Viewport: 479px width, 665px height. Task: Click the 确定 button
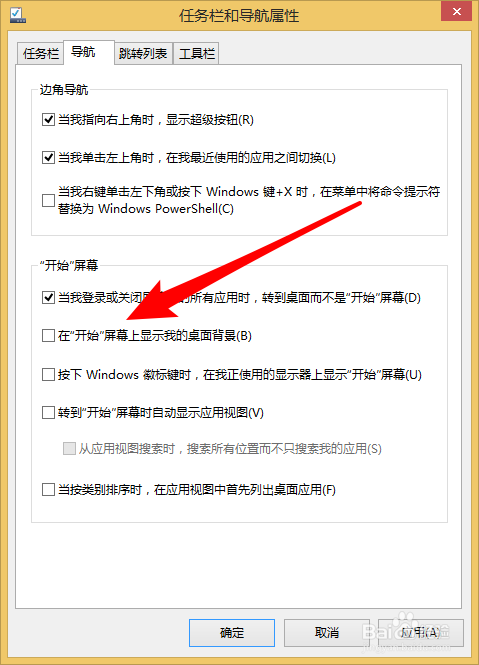pyautogui.click(x=232, y=633)
